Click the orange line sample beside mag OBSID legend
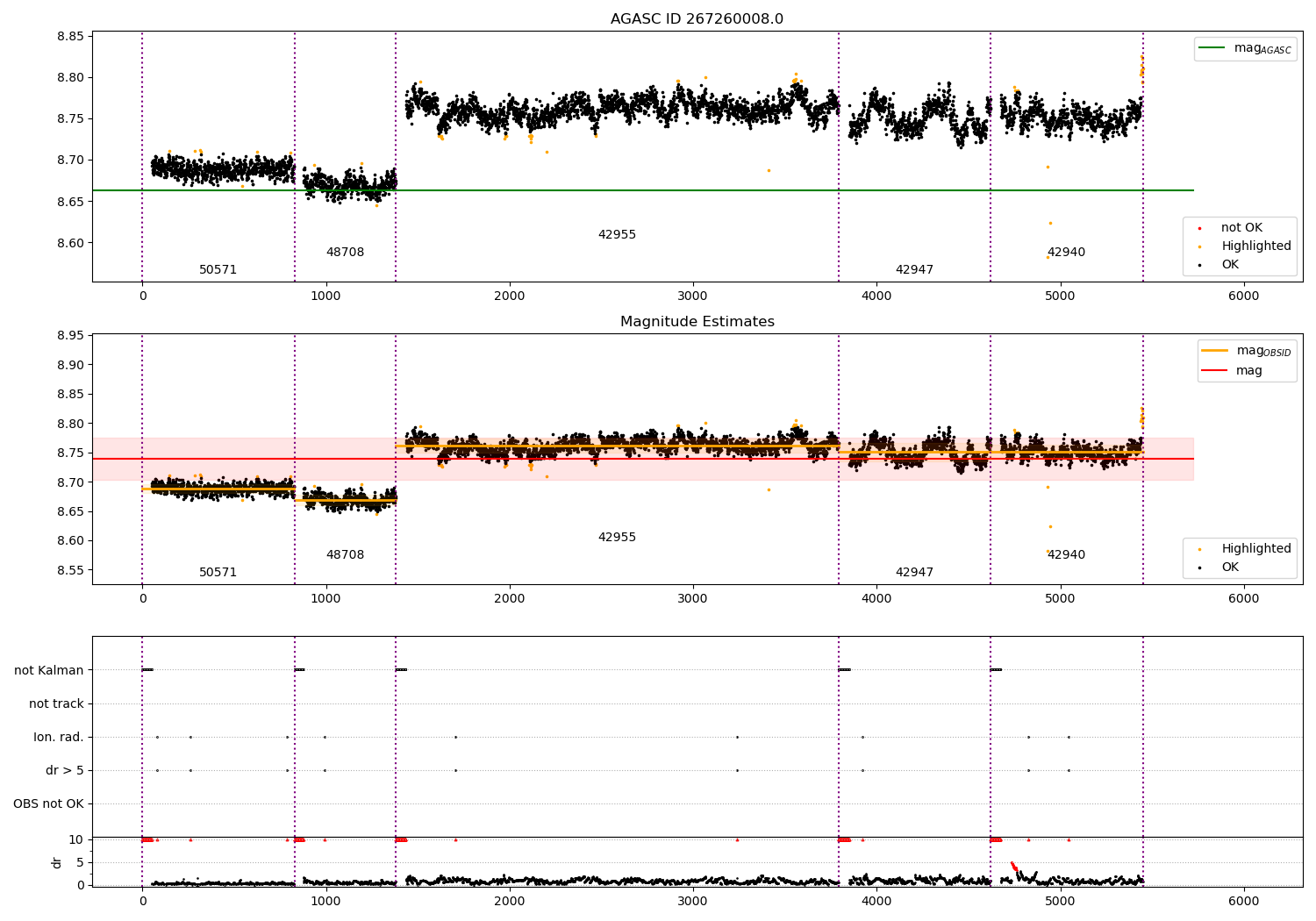Viewport: 1316px width, 921px height. [x=1215, y=351]
